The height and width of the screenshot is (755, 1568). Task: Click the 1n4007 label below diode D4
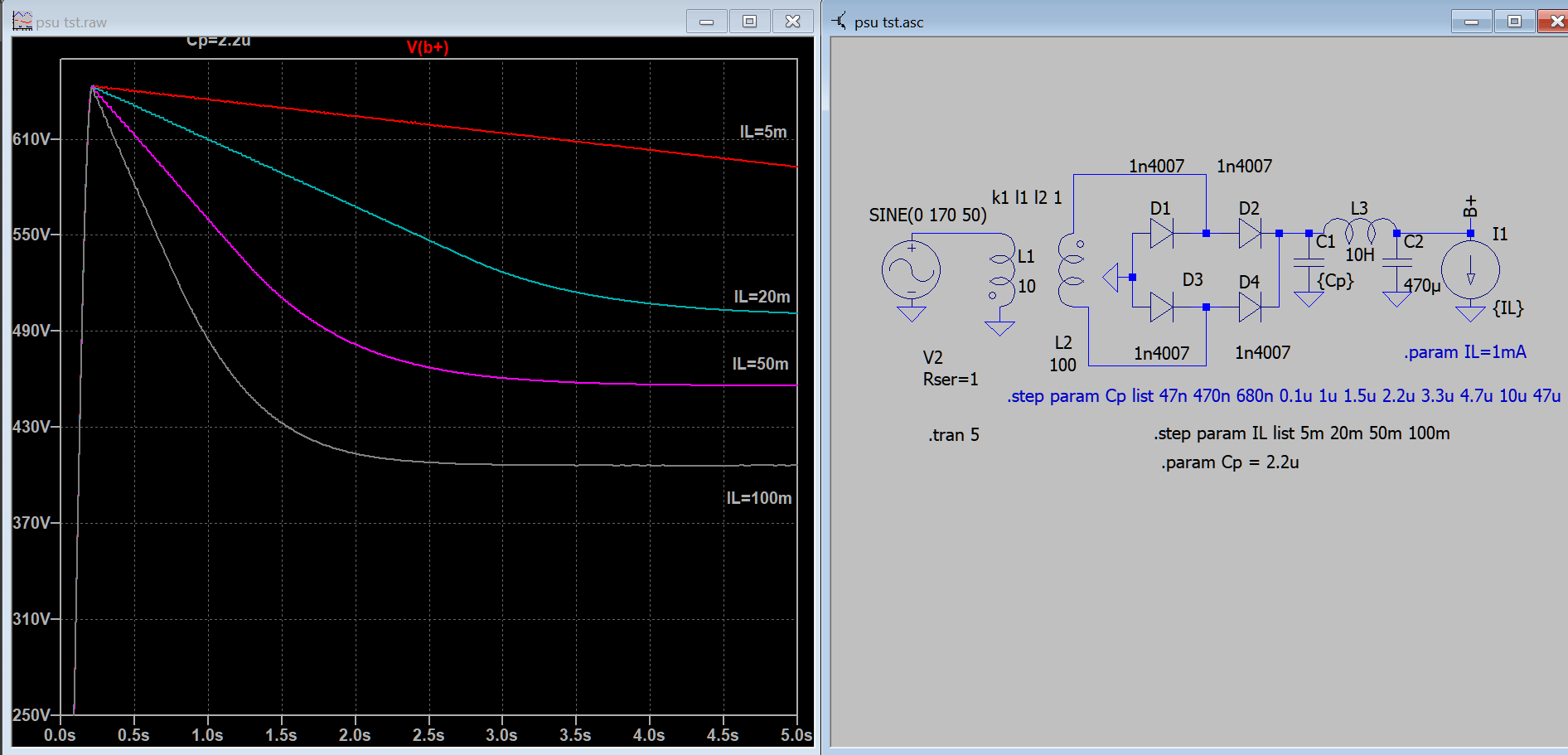point(1263,353)
